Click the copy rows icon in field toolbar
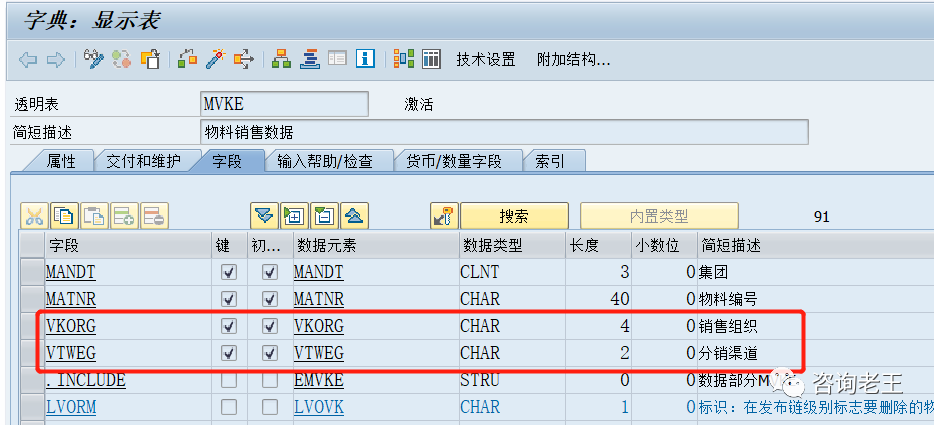The width and height of the screenshot is (934, 425). tap(65, 215)
